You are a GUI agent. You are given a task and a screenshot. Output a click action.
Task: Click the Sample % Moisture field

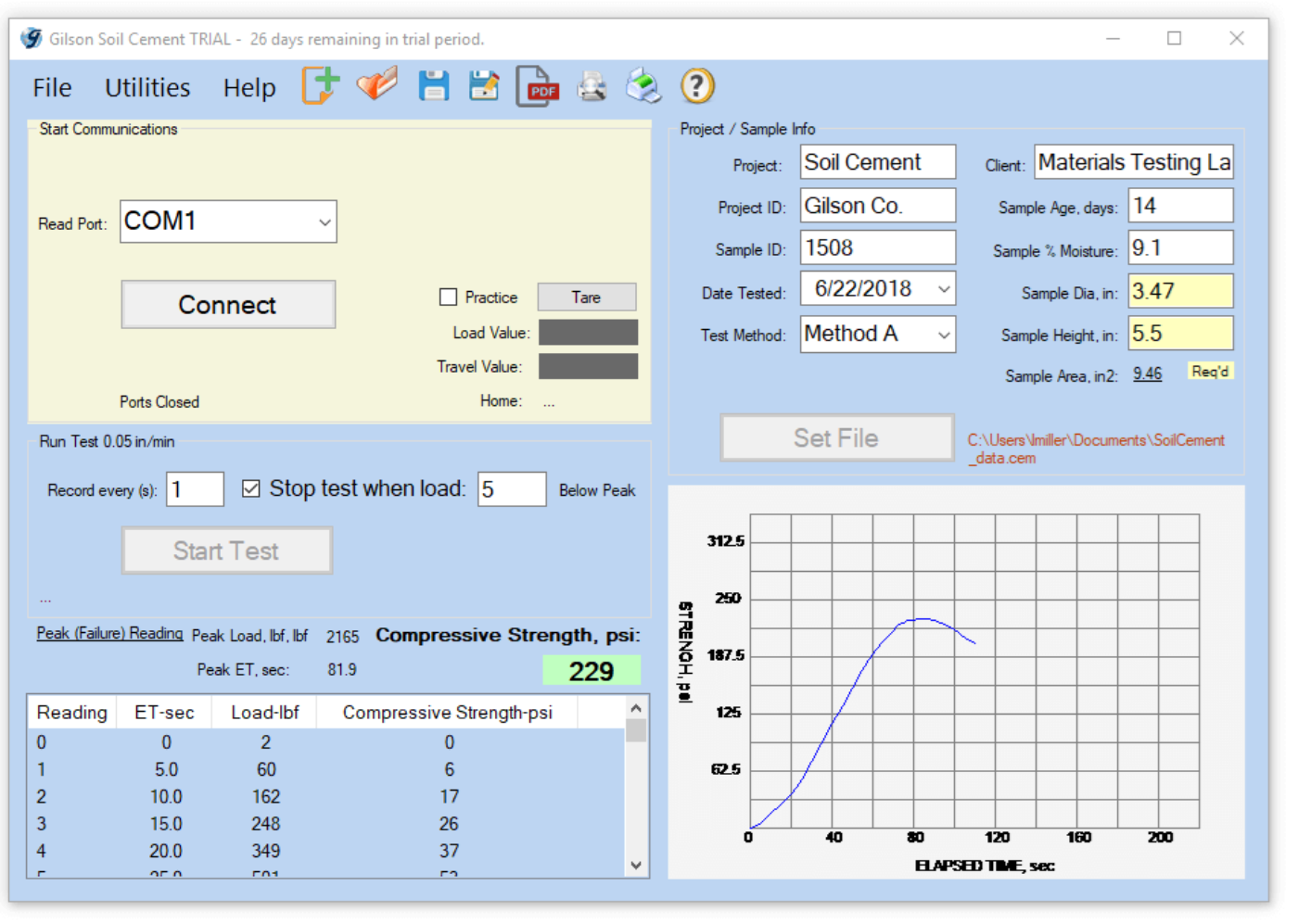coord(1180,247)
